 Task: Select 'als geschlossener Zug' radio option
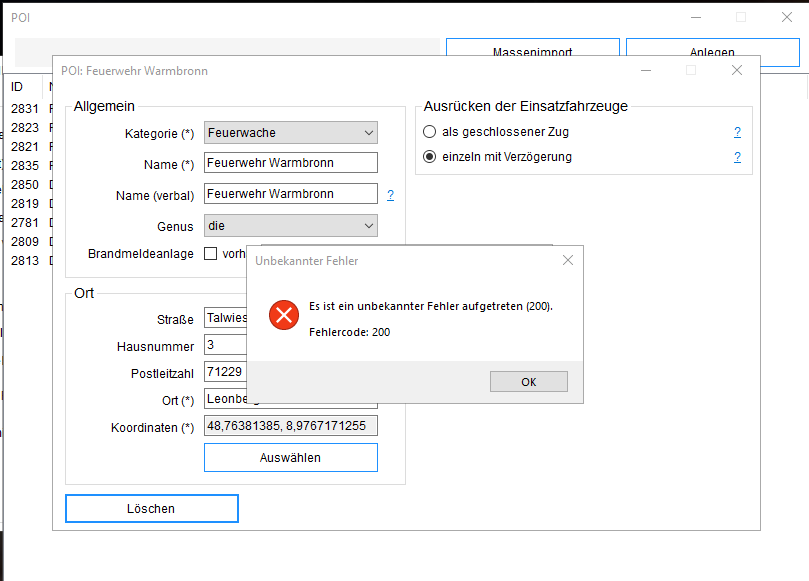point(429,132)
